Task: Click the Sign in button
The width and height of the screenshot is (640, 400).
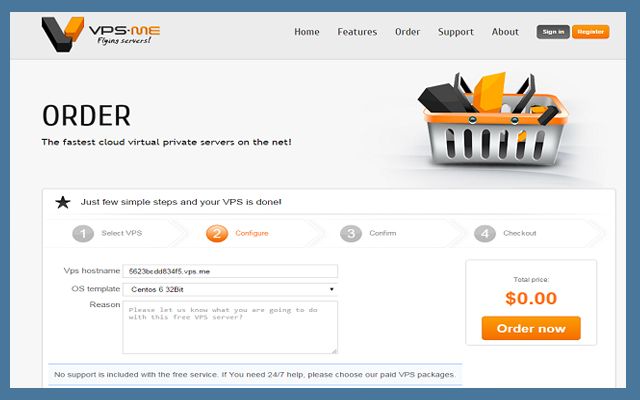Action: point(553,32)
